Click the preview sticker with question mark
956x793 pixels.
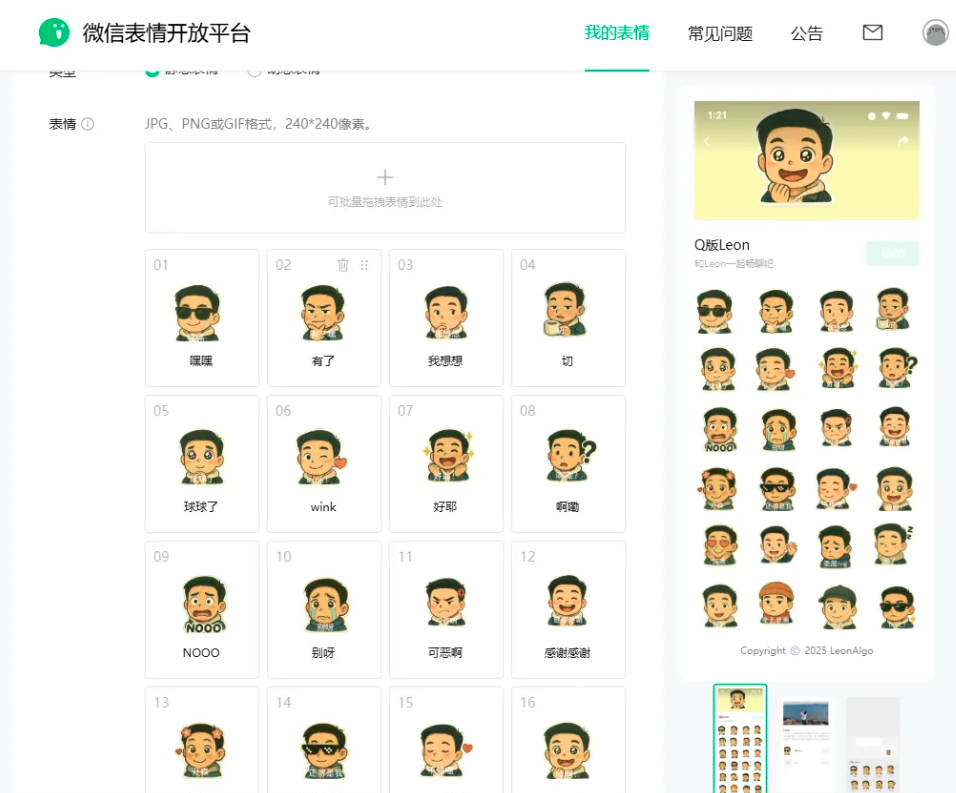896,368
